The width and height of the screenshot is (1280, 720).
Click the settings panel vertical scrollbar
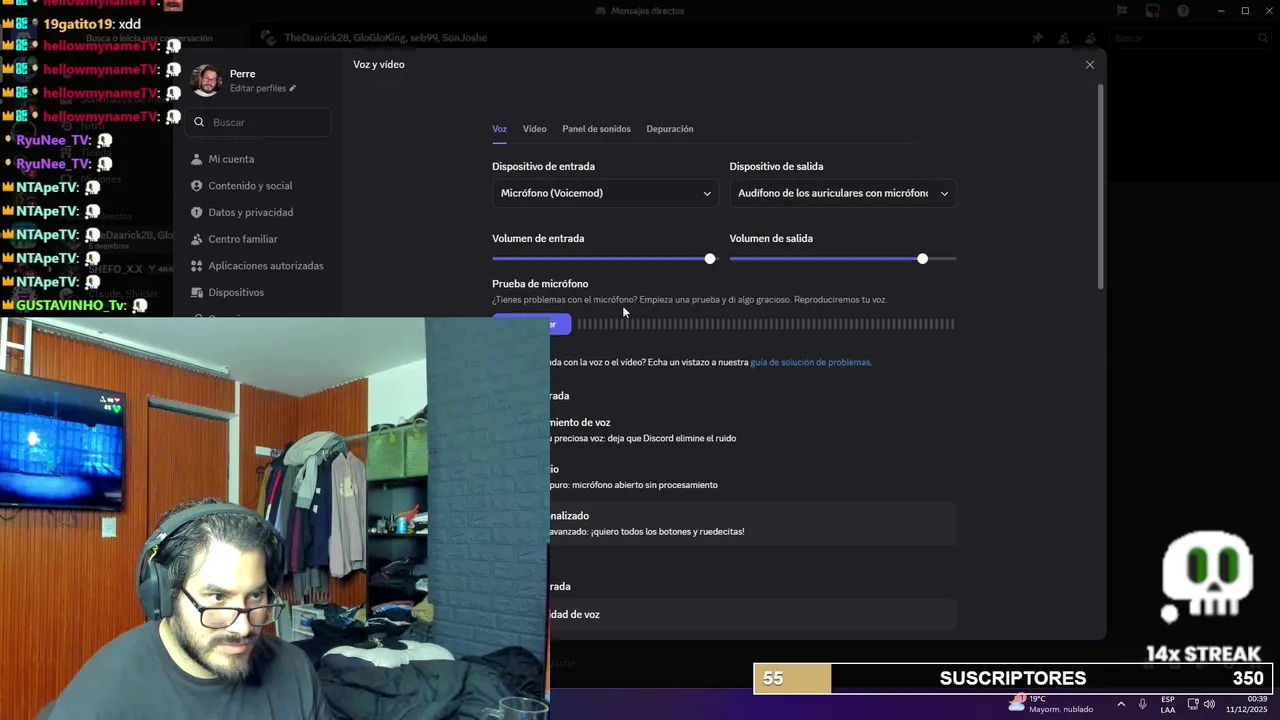1101,187
